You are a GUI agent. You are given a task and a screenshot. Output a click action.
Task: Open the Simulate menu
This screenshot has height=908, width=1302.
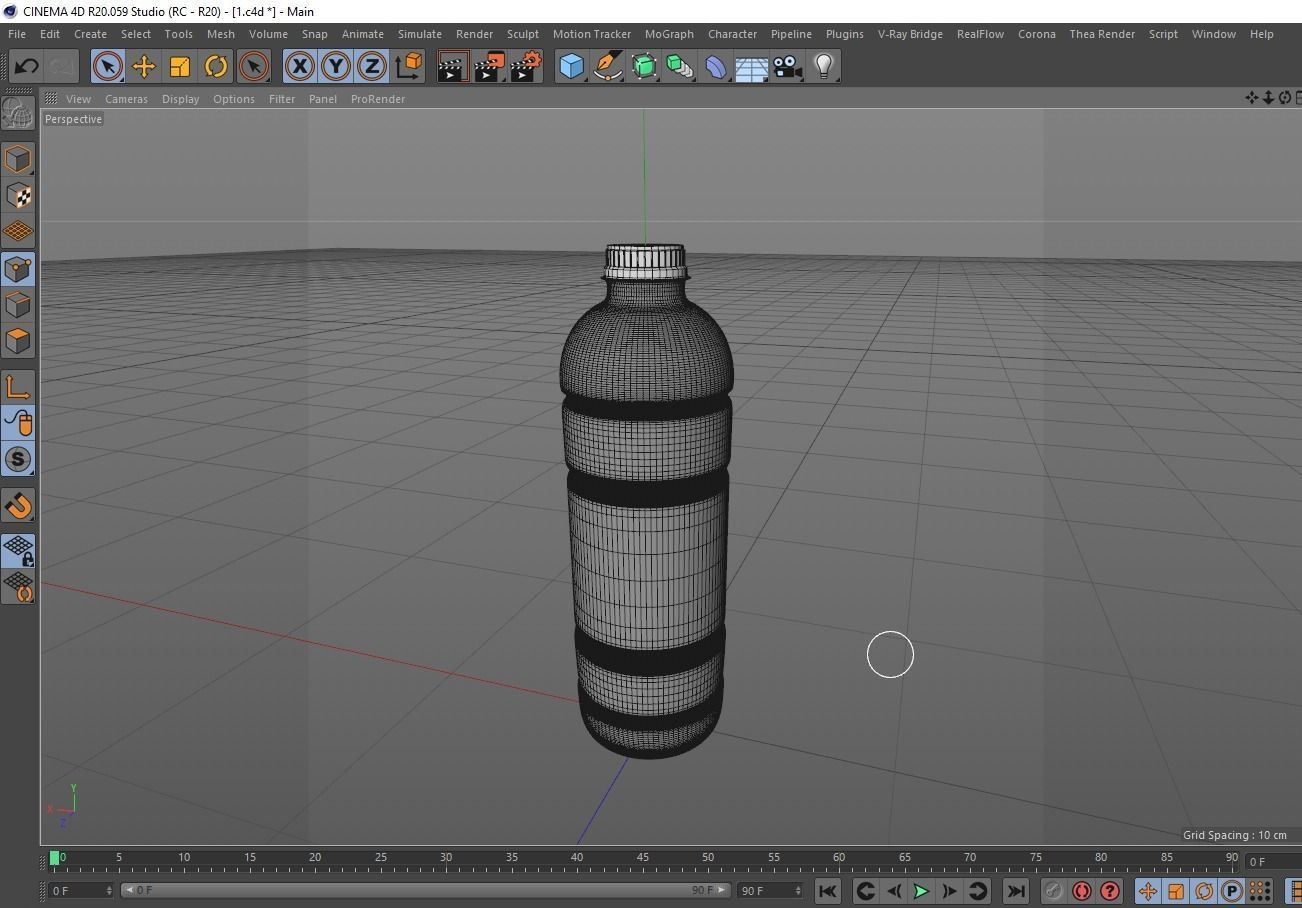click(419, 34)
